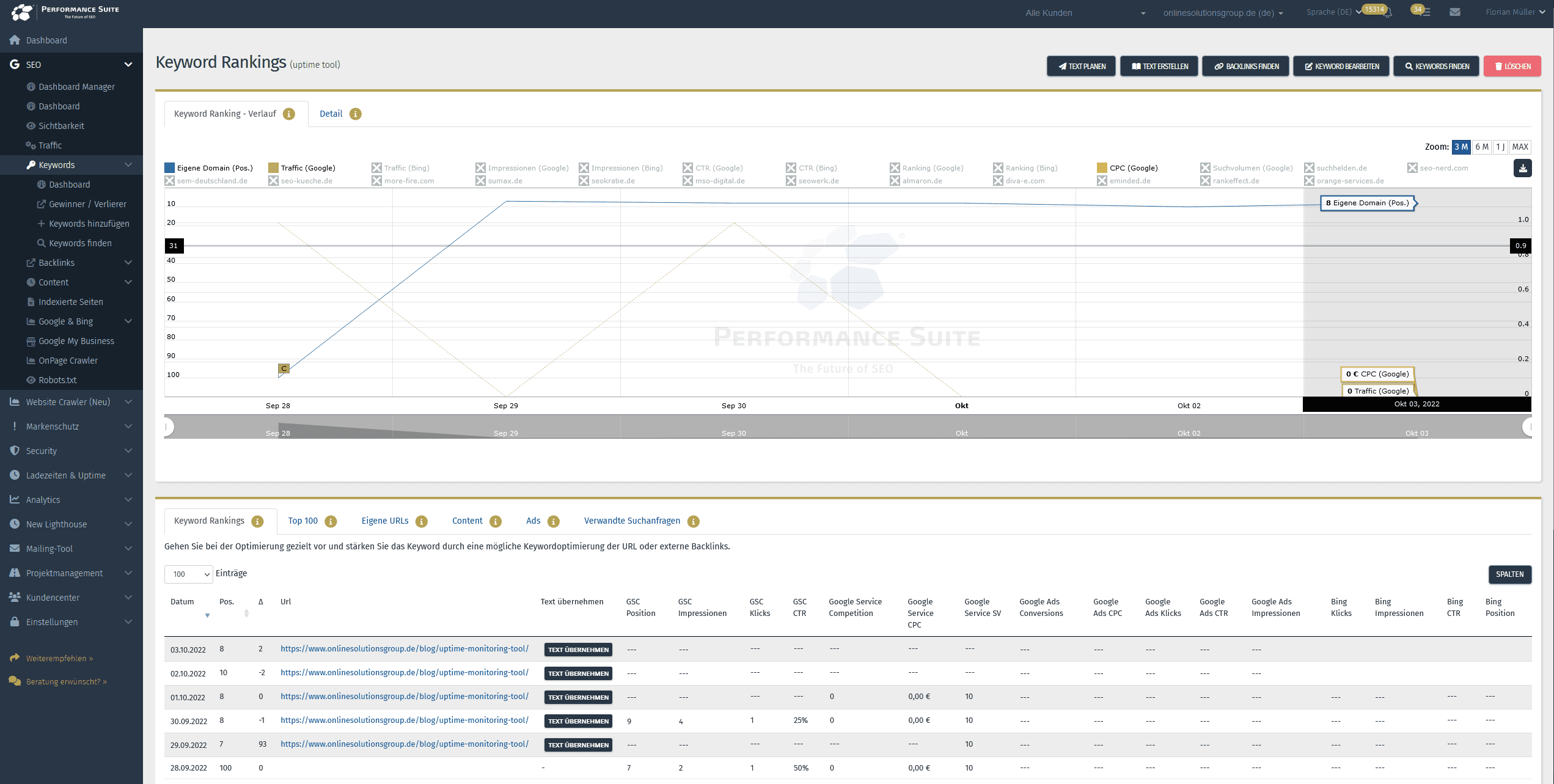1554x784 pixels.
Task: Expand the Content submenu
Action: (x=128, y=282)
